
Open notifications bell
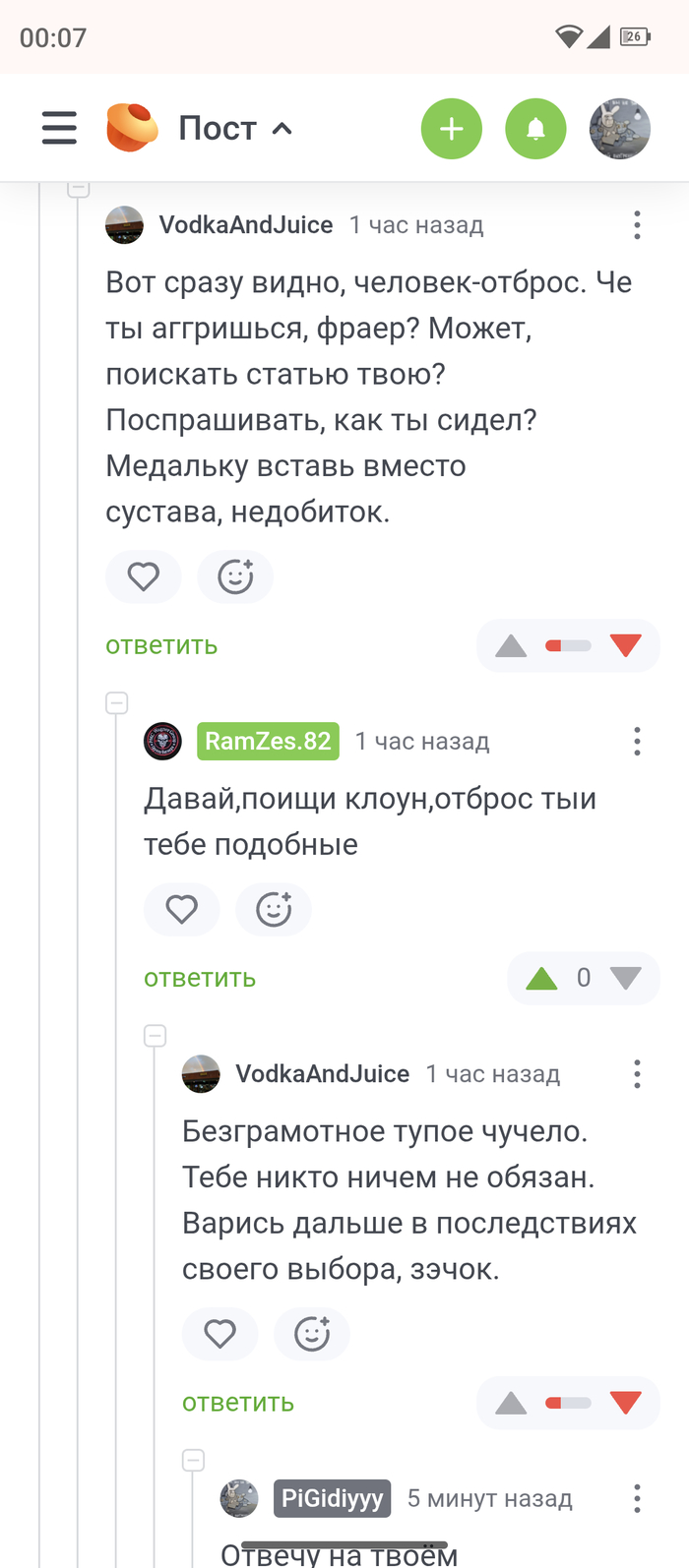[535, 129]
